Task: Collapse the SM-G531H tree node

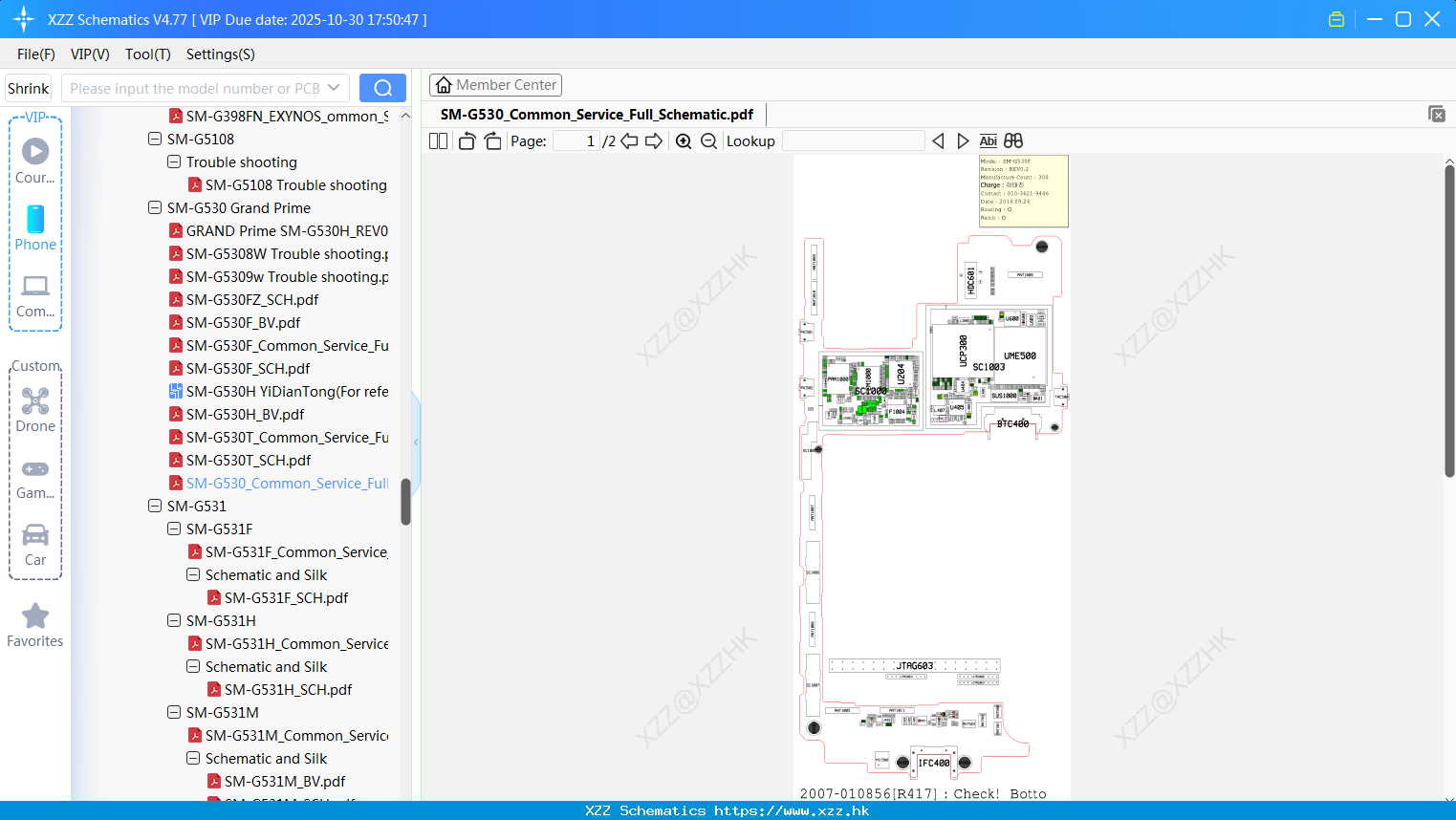Action: (174, 620)
